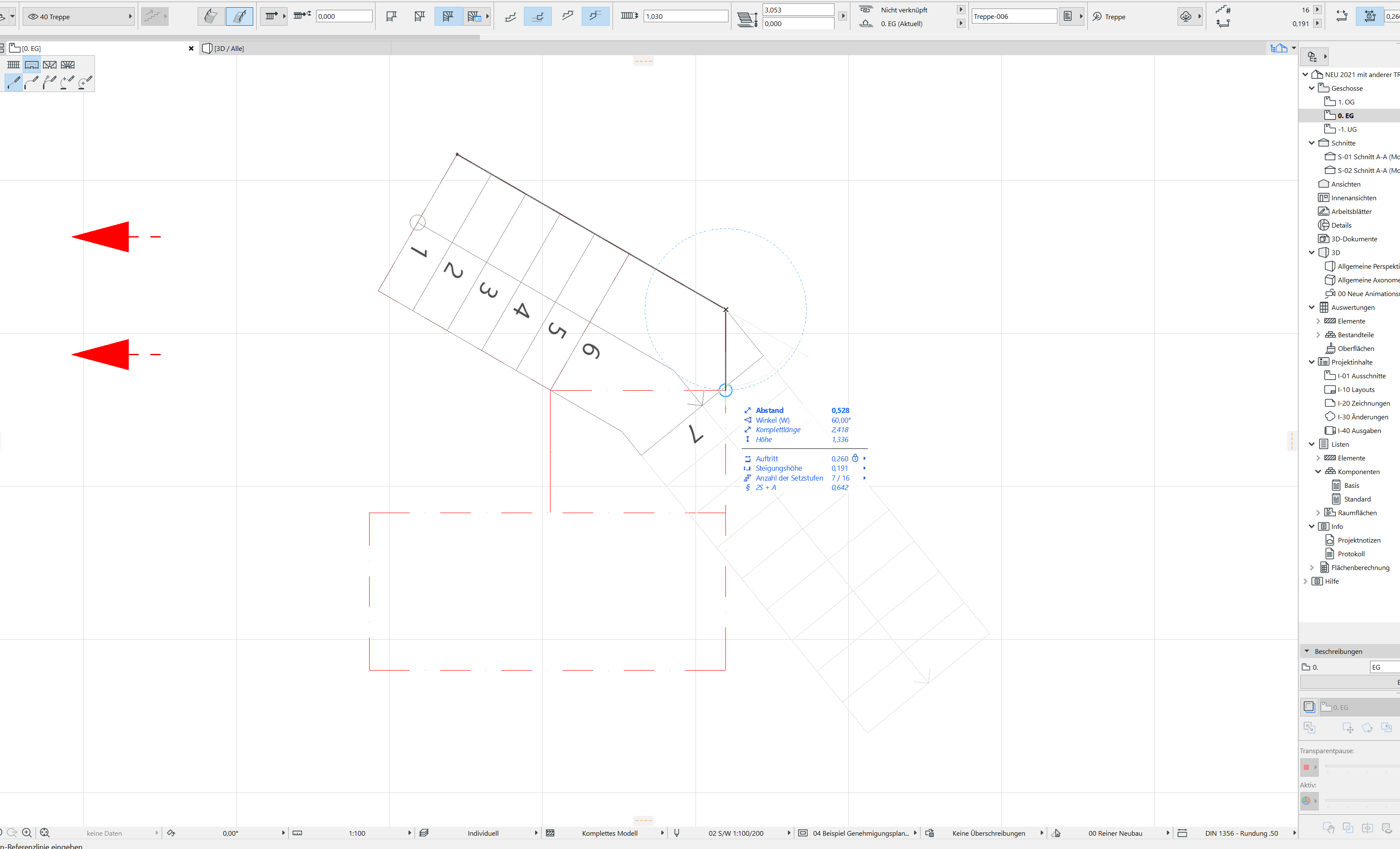Select the 0. EG view tab
1400x849 pixels.
[x=31, y=48]
